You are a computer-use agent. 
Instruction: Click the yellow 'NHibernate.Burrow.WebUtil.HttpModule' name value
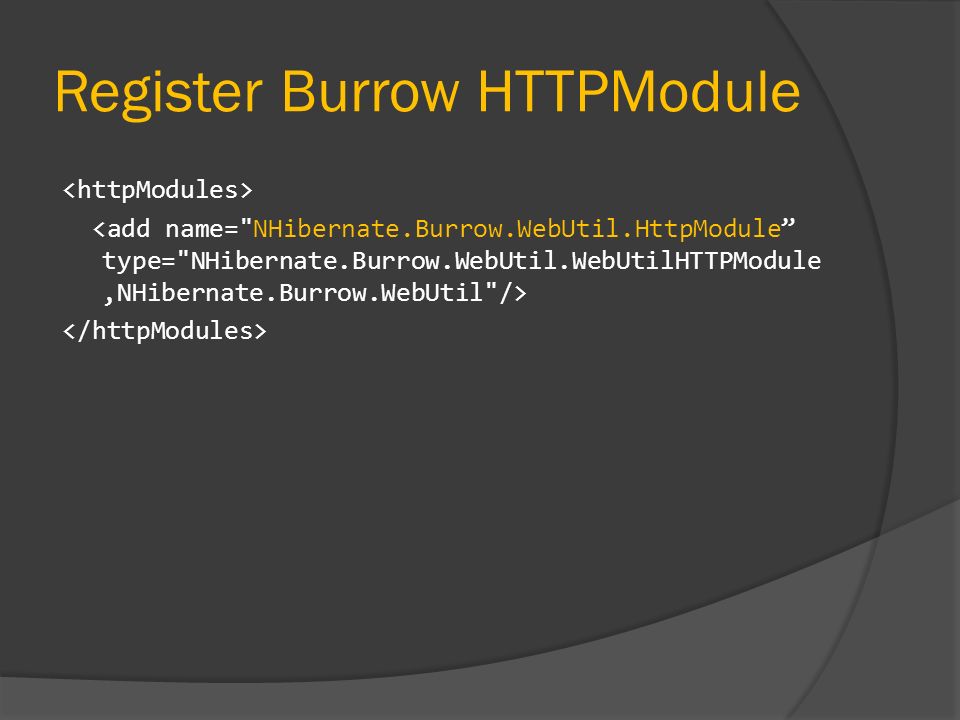517,229
